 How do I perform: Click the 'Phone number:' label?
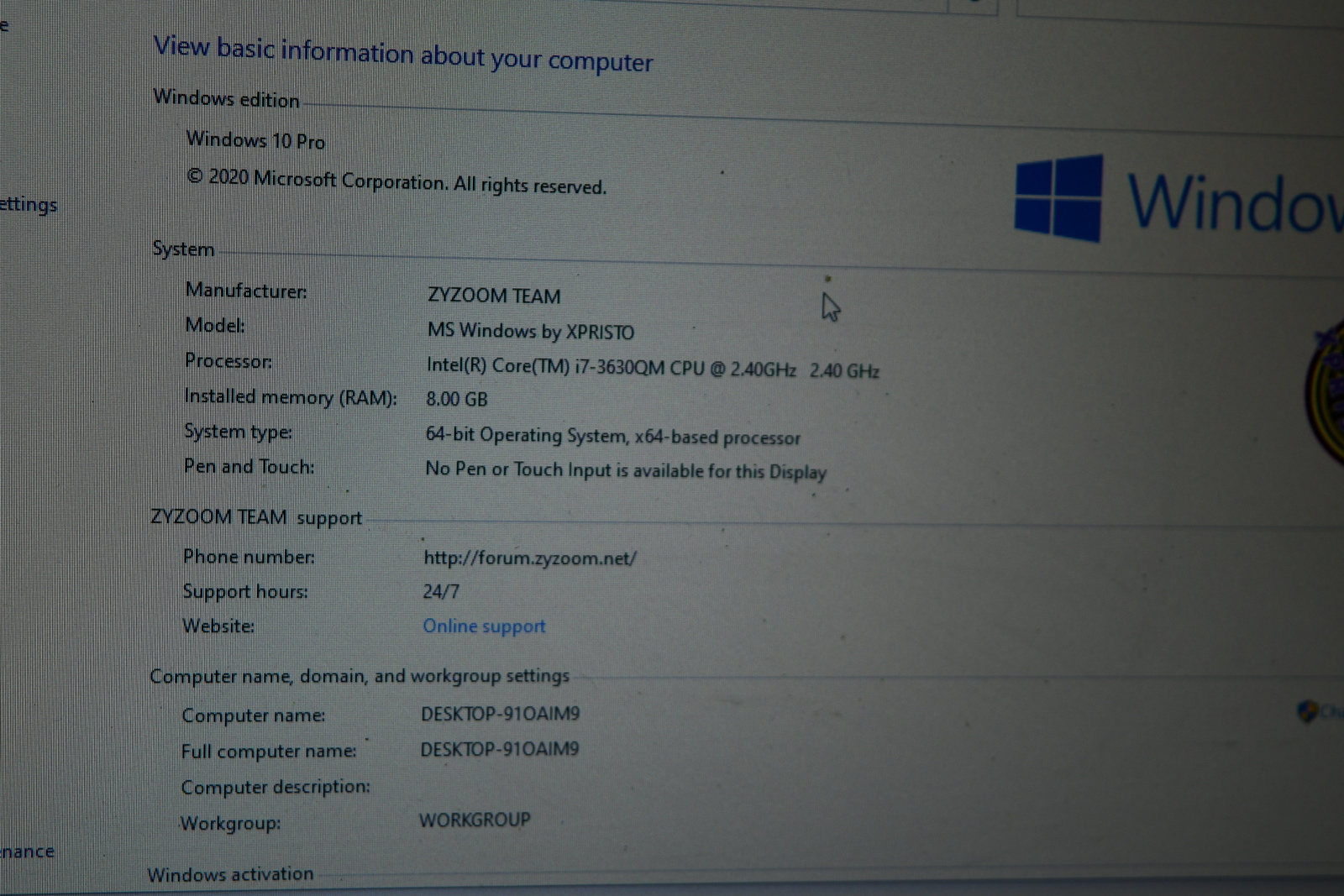pyautogui.click(x=249, y=557)
